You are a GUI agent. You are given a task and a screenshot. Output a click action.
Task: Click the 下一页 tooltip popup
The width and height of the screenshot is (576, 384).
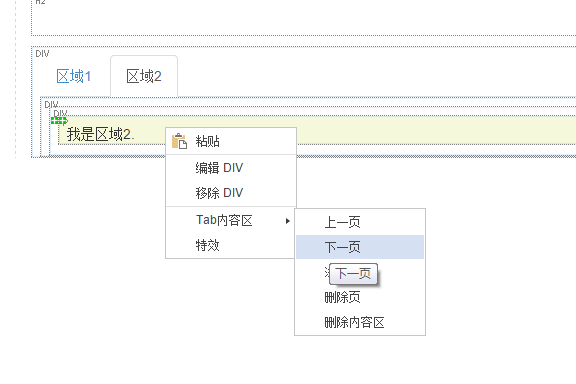click(353, 274)
